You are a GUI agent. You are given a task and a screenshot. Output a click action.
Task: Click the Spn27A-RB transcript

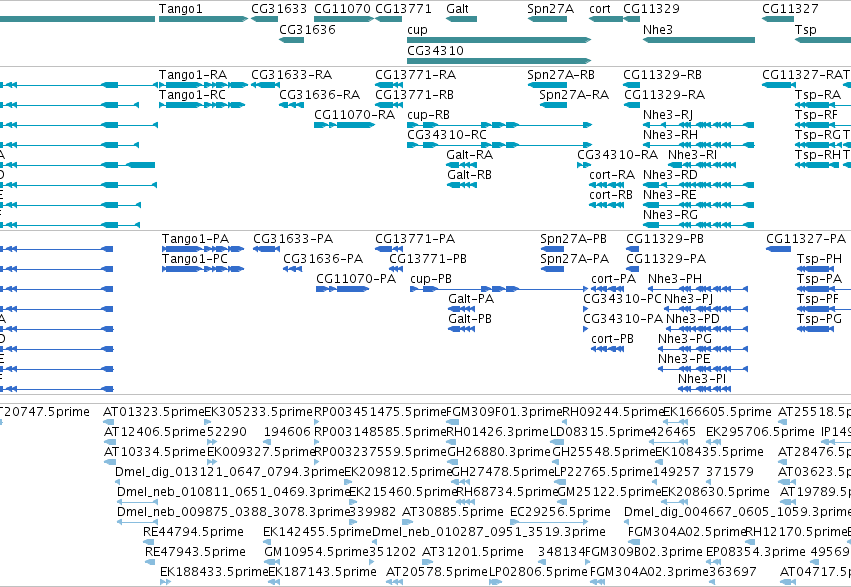pos(547,85)
